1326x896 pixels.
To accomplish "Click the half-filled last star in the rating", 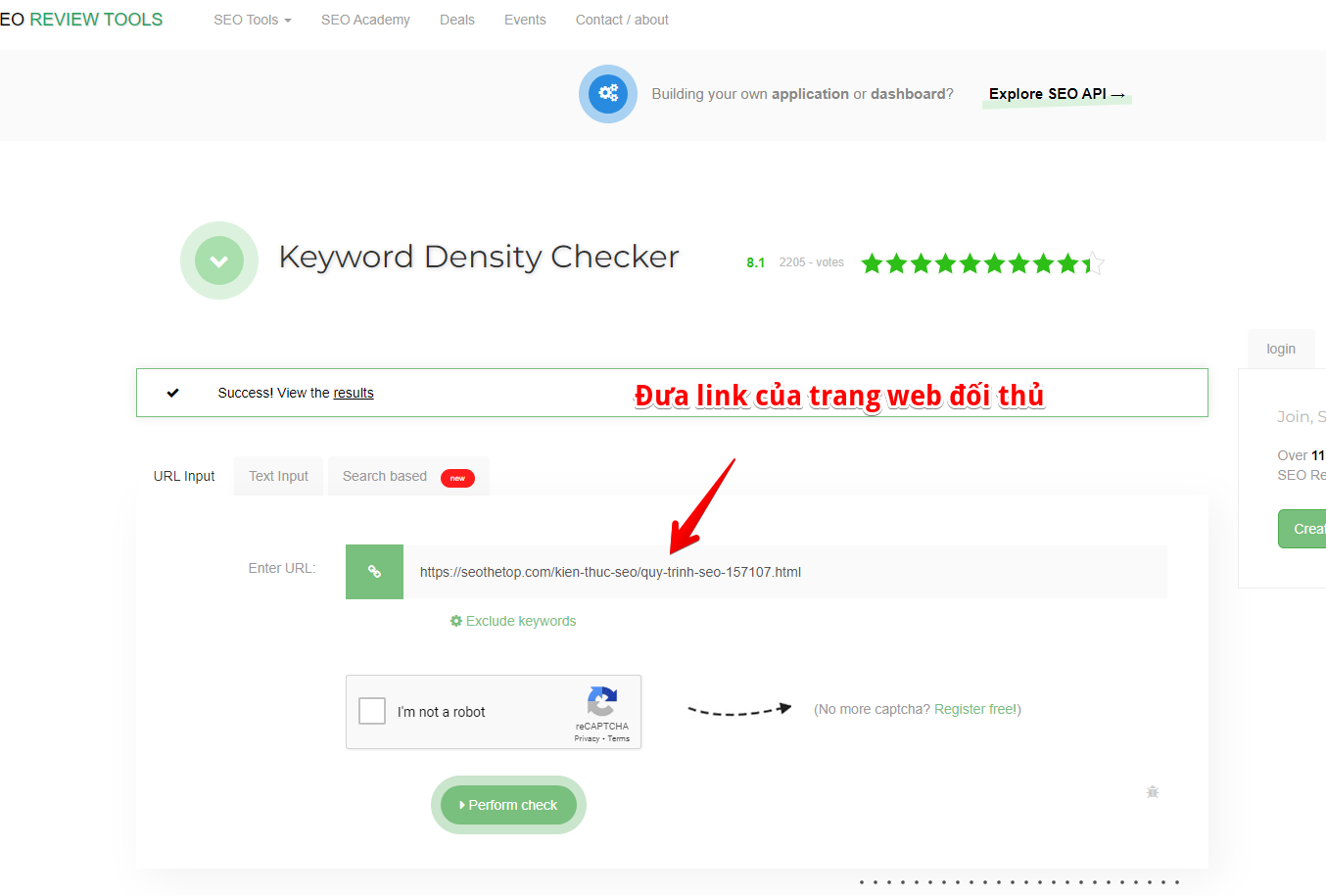I will [1092, 262].
